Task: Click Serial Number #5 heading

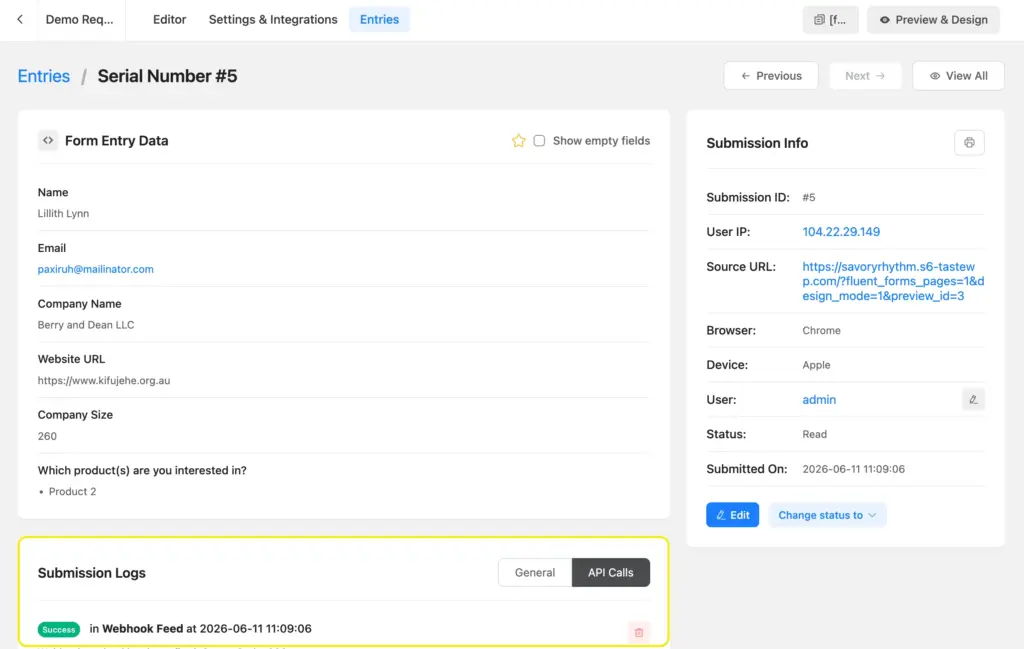Action: pos(167,76)
